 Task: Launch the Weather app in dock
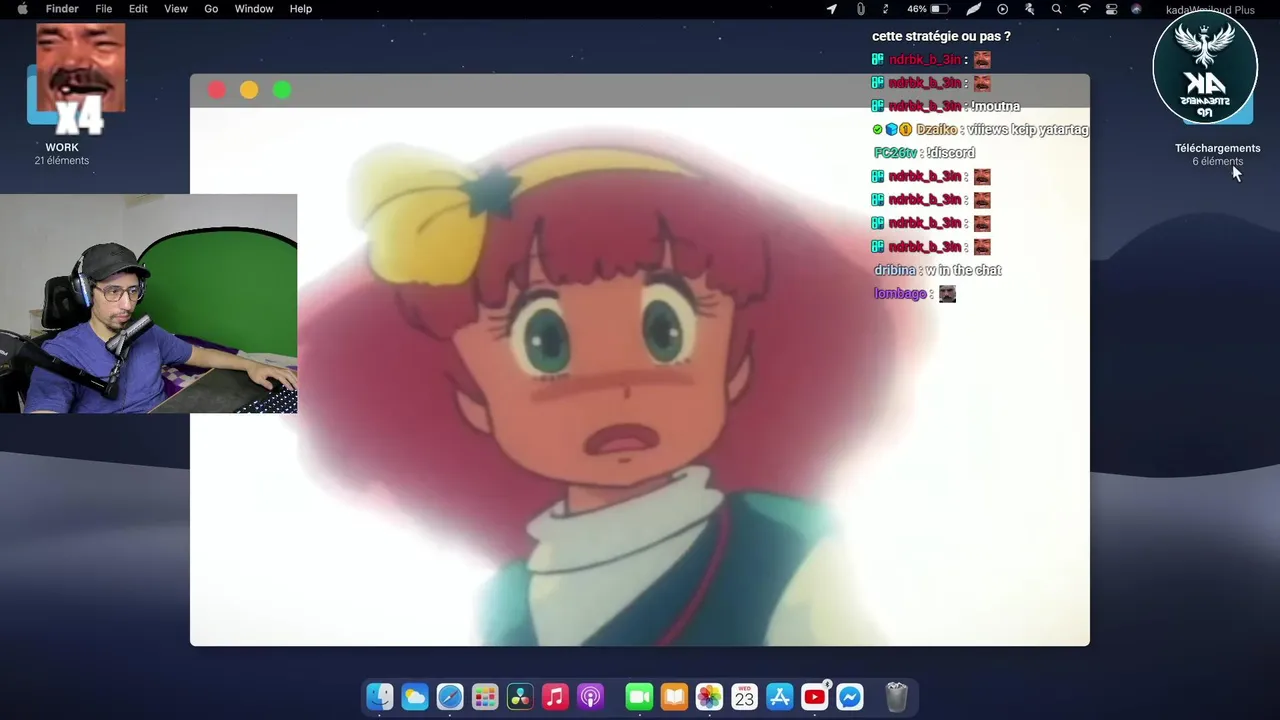415,697
